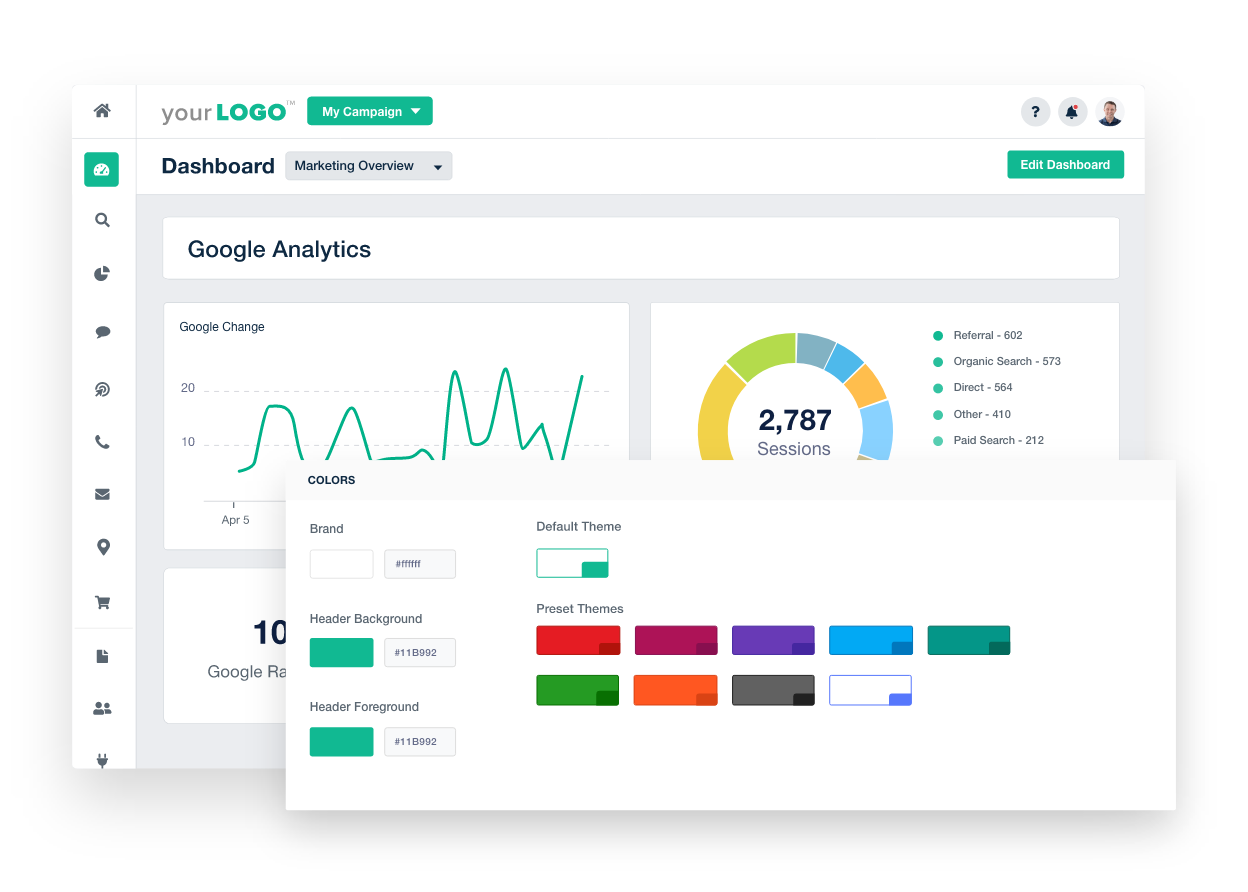Image resolution: width=1248 pixels, height=892 pixels.
Task: Pick the Header Background color swatch
Action: click(342, 653)
